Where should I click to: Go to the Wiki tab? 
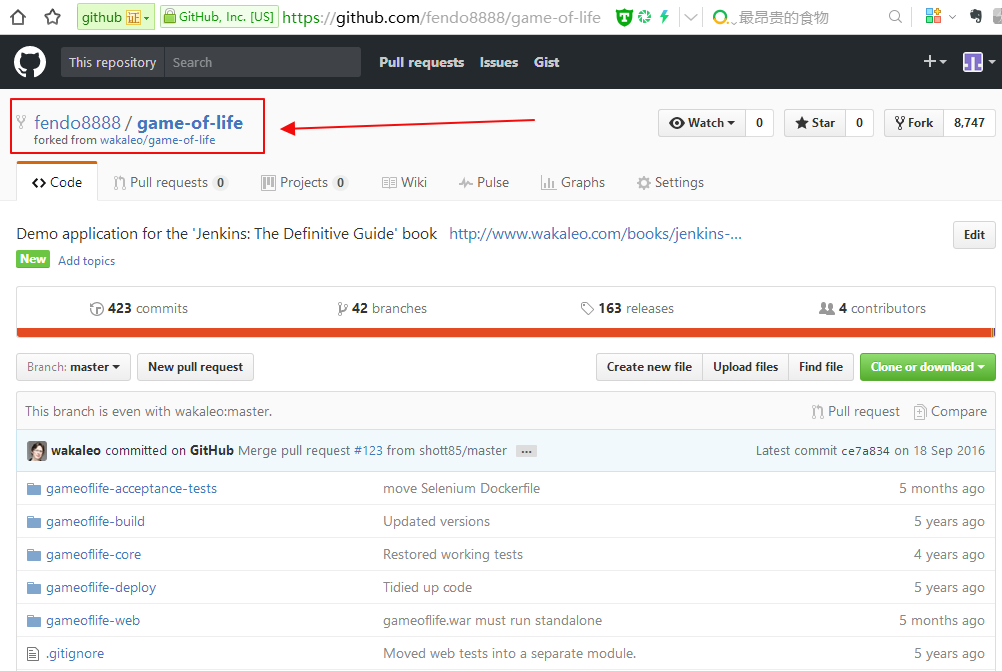point(404,183)
